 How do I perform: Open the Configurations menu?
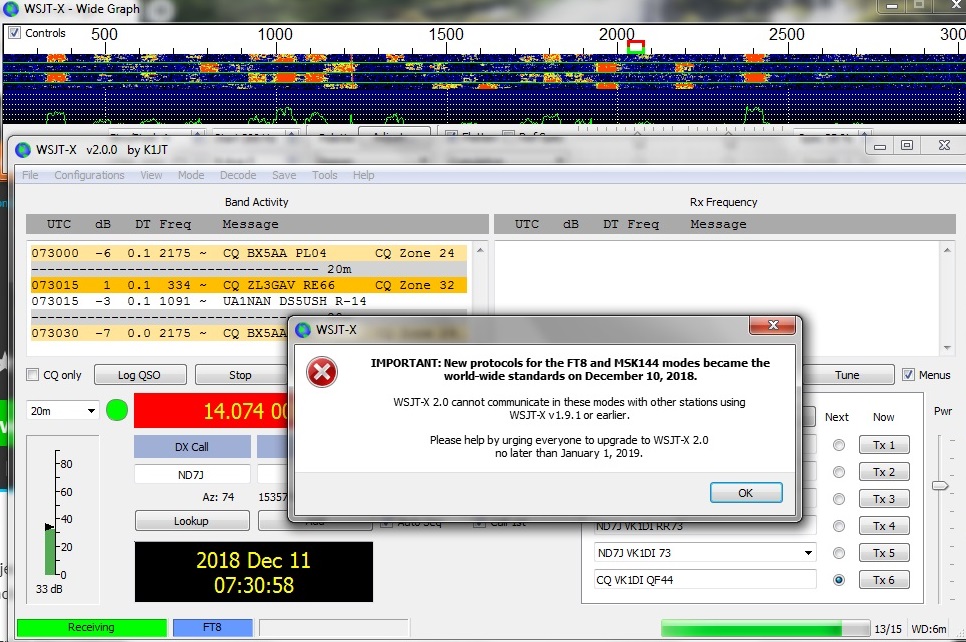coord(89,175)
